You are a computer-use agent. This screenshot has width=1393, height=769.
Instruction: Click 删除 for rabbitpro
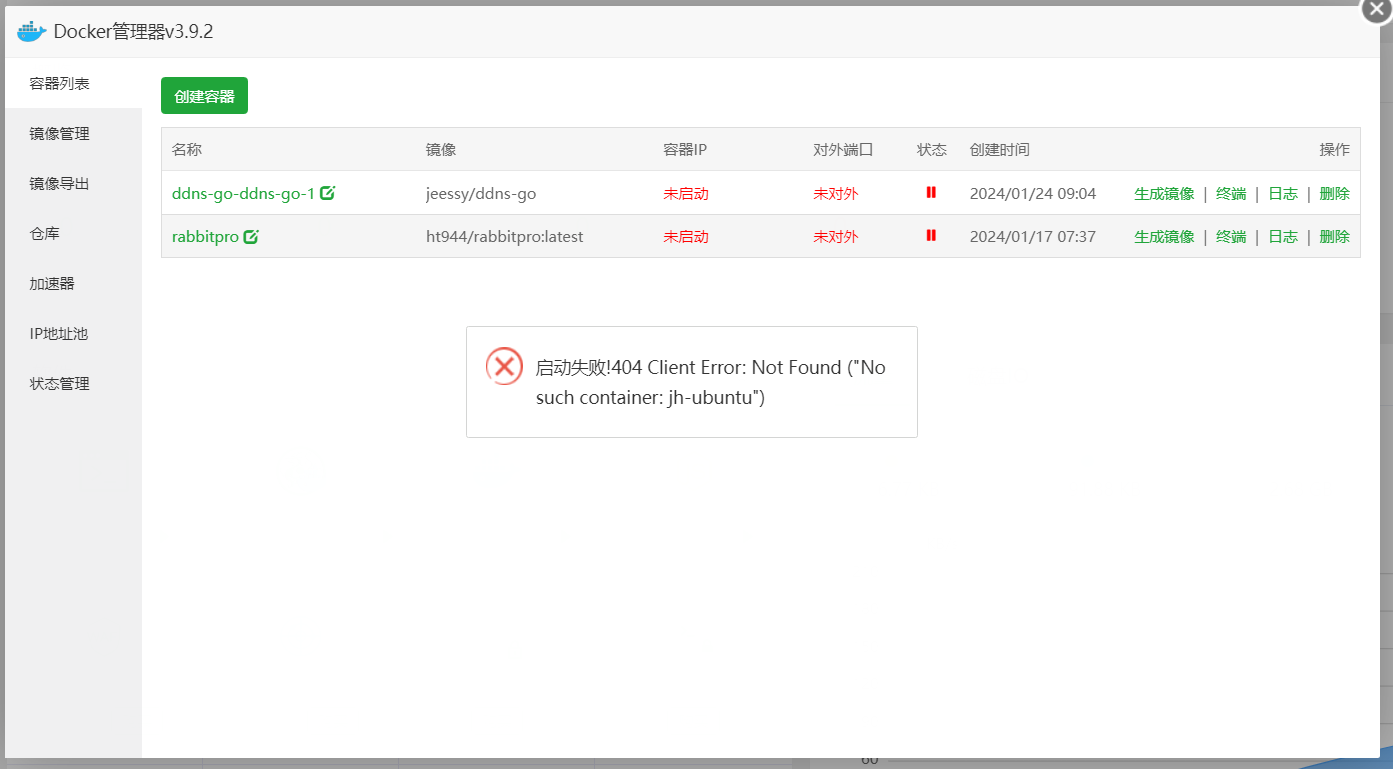coord(1335,236)
